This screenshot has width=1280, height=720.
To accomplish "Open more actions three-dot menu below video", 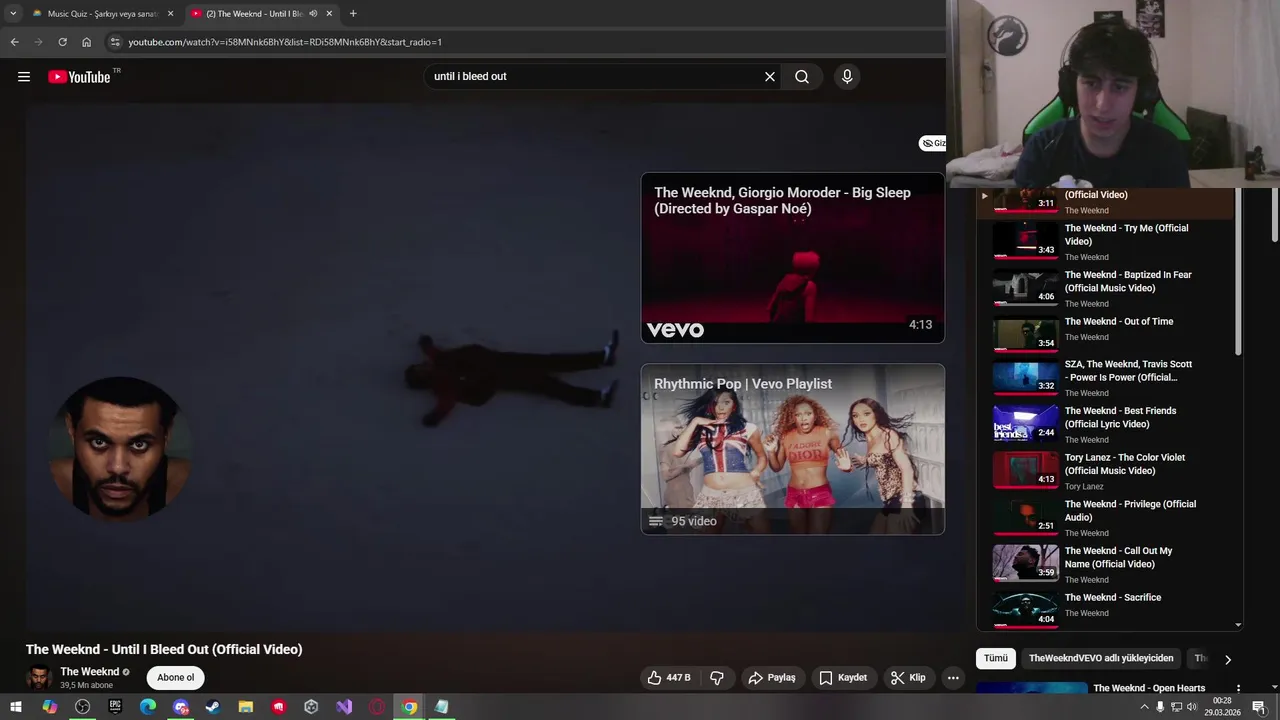I will (x=953, y=678).
